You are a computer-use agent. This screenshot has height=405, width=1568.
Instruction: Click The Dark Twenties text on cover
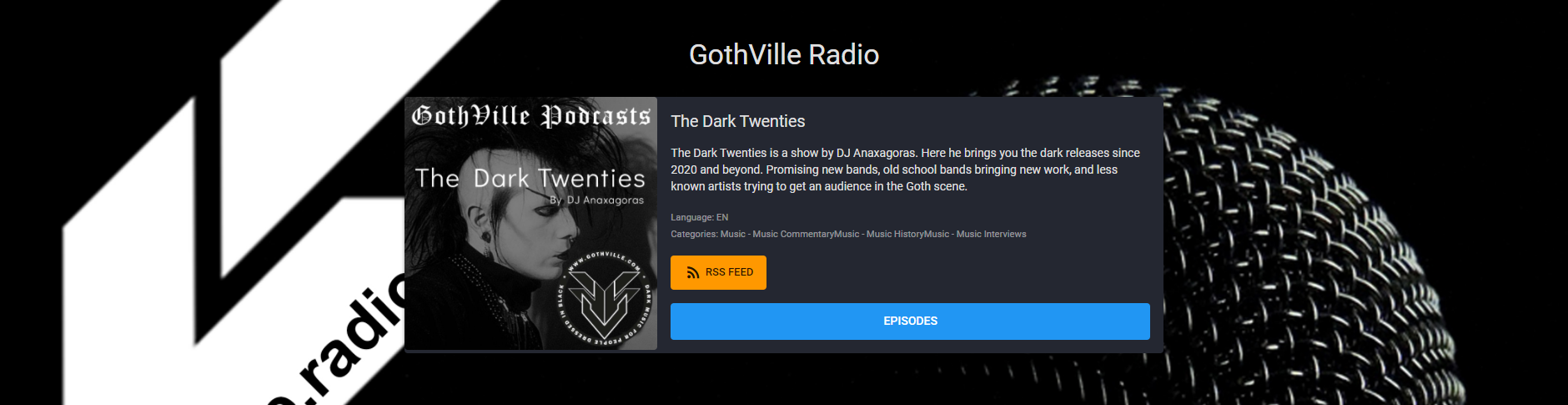point(530,178)
